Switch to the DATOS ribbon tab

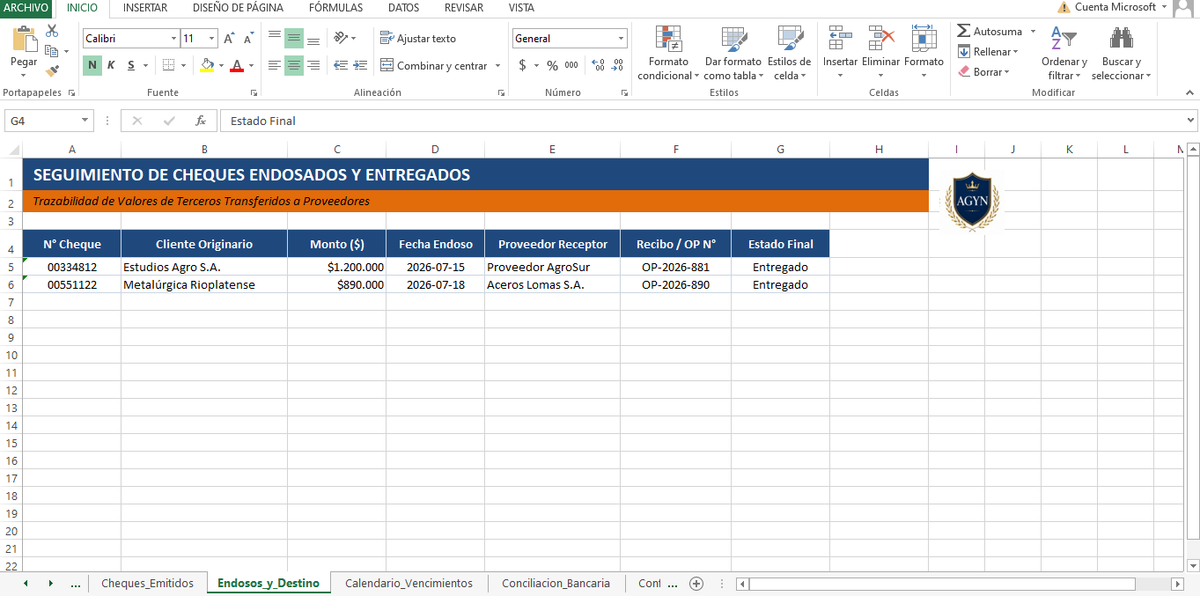(403, 8)
